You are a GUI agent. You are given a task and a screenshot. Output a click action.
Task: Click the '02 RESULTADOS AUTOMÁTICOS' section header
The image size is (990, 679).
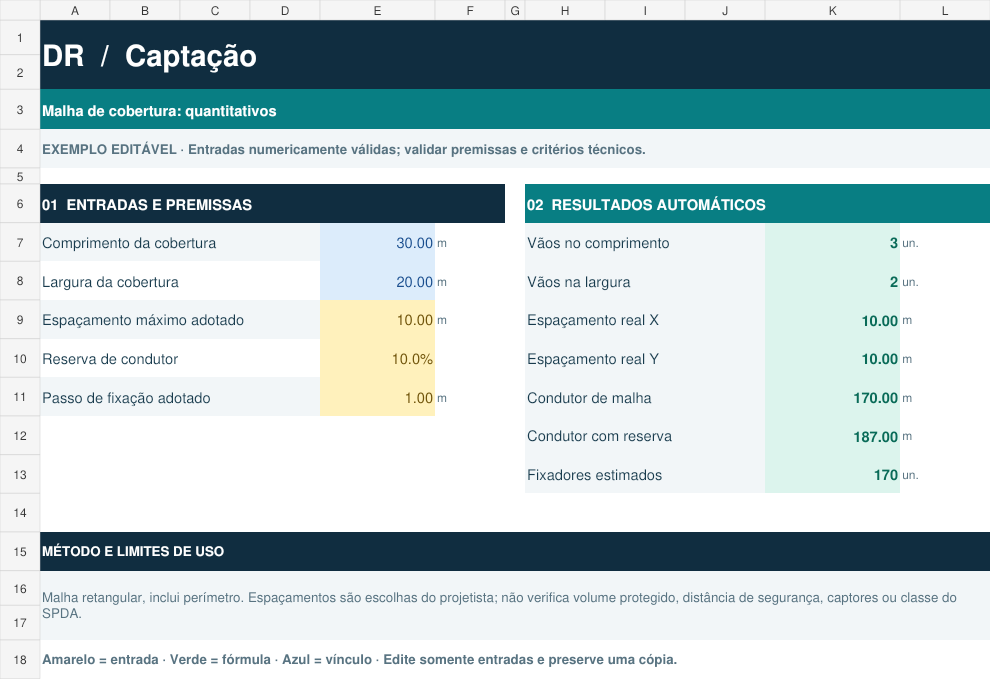[x=758, y=204]
